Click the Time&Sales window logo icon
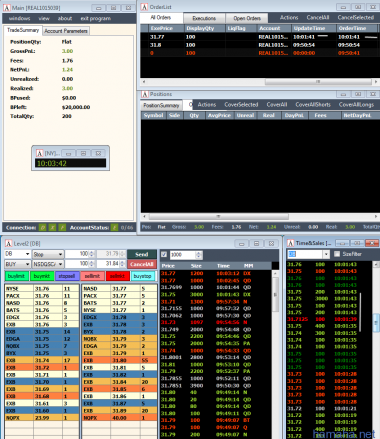Image resolution: width=380 pixels, height=439 pixels. 291,243
